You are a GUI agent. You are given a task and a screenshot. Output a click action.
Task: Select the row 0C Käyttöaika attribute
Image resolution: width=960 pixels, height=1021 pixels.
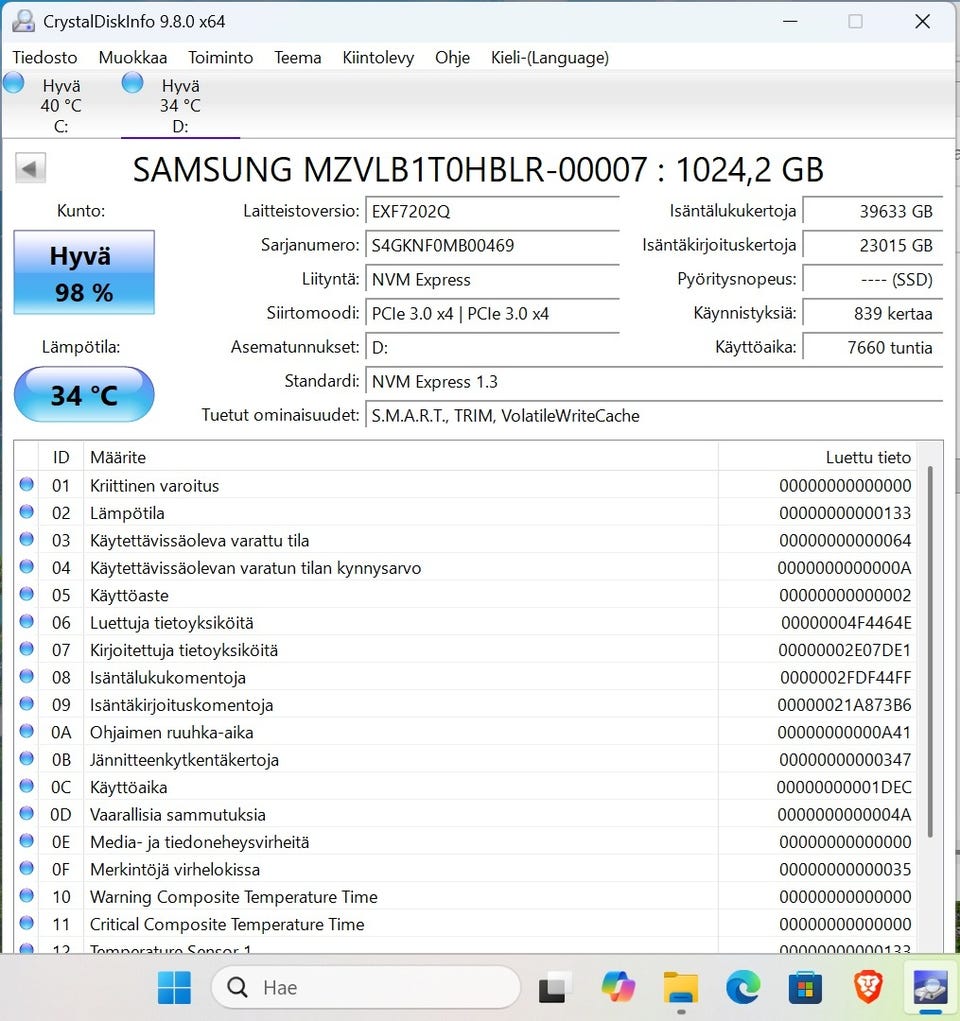point(465,787)
